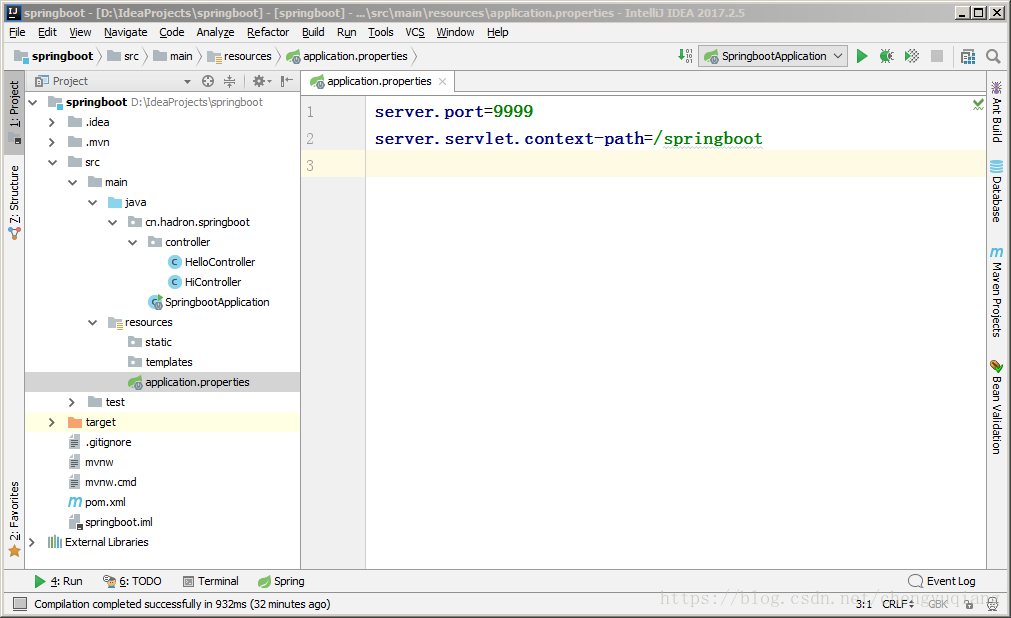This screenshot has width=1011, height=618.
Task: Run with coverage icon in toolbar
Action: tap(912, 56)
